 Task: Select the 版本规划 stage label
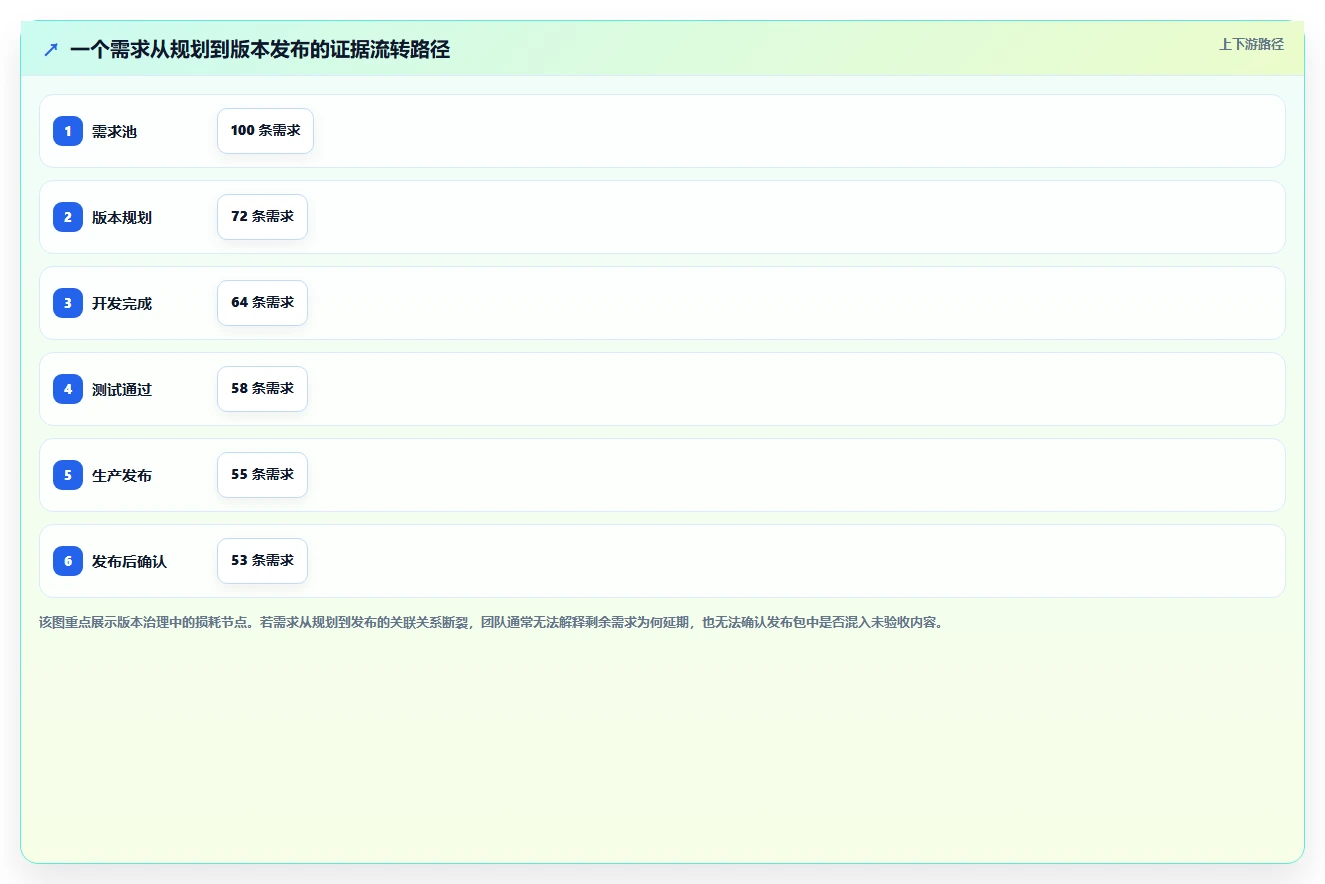122,218
